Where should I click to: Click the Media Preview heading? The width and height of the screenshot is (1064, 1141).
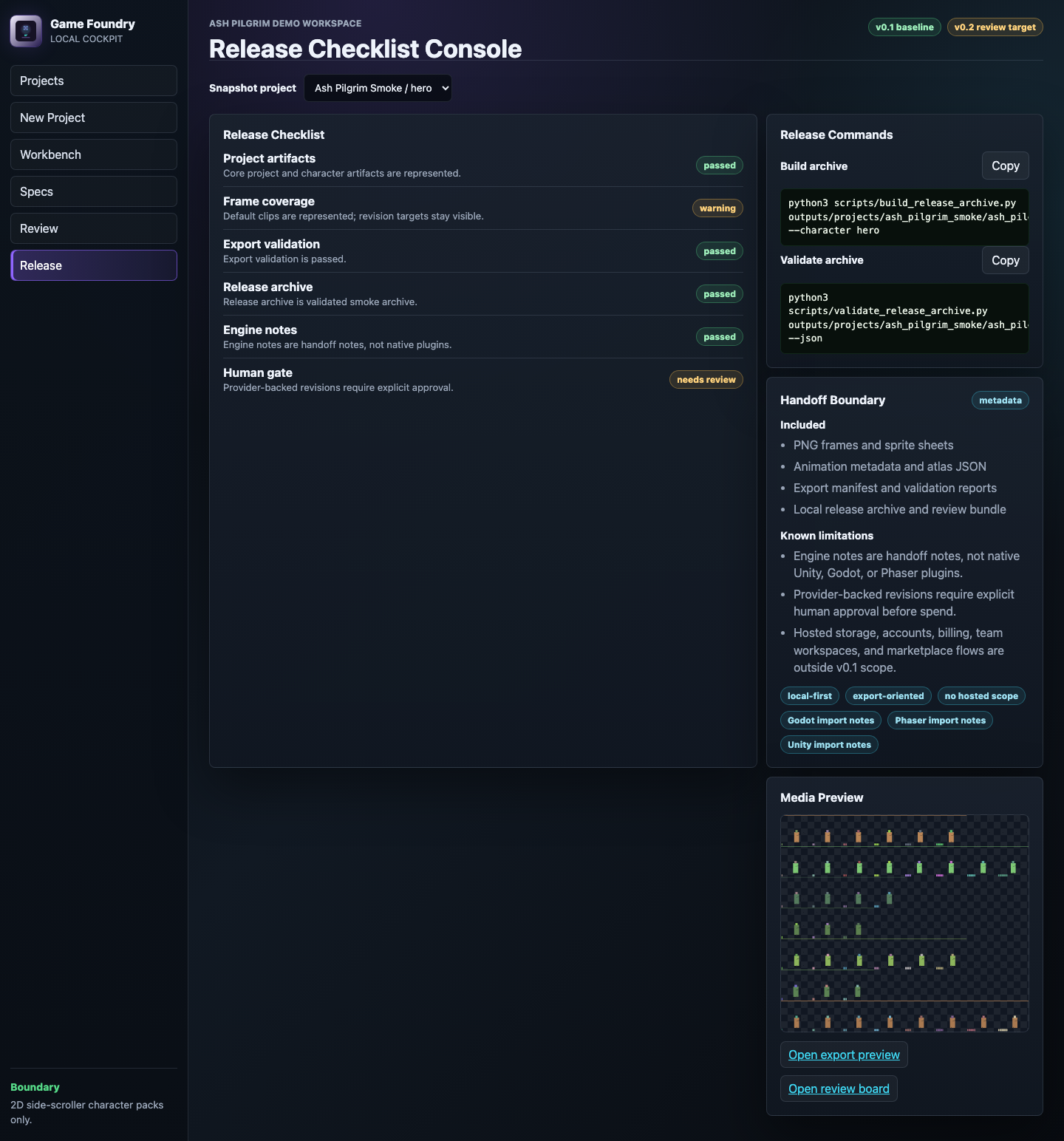click(822, 797)
